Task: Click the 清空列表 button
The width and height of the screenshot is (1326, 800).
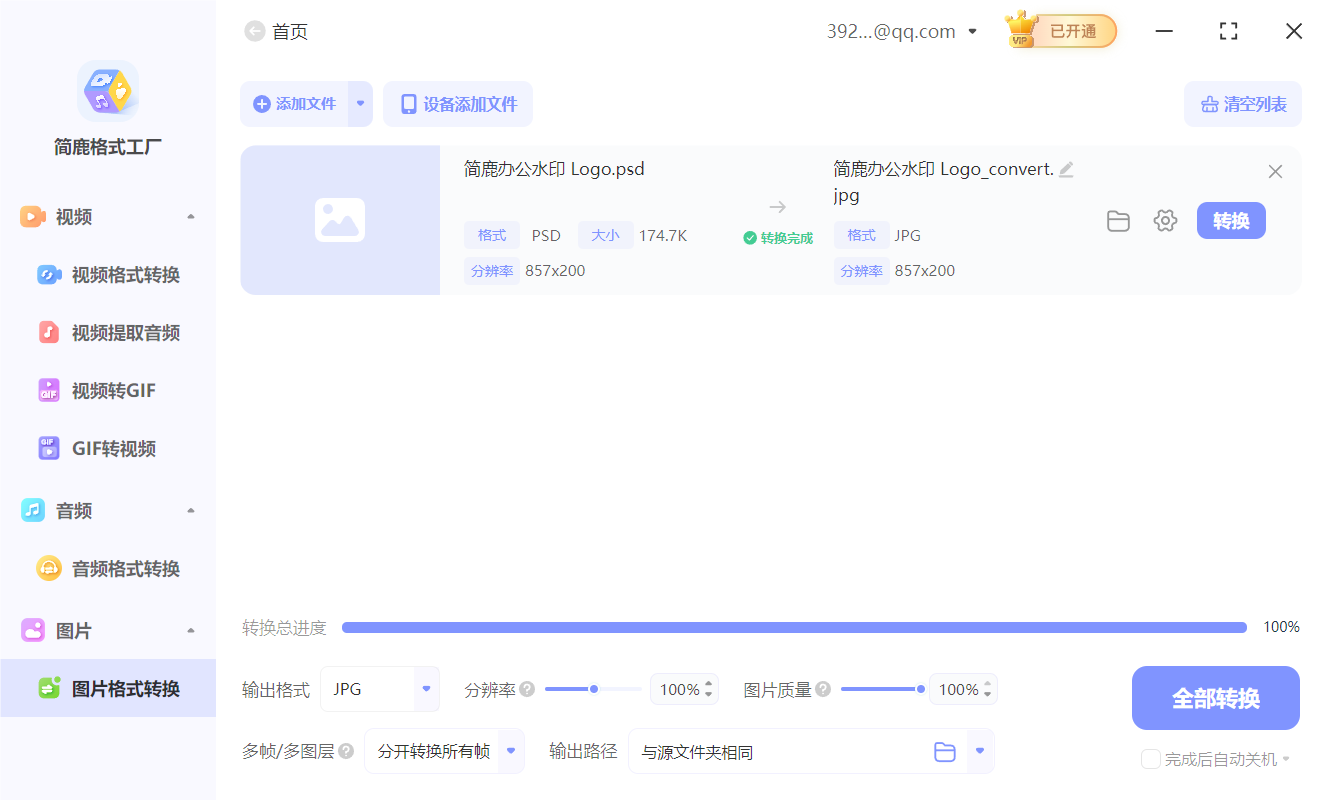Action: (x=1242, y=104)
